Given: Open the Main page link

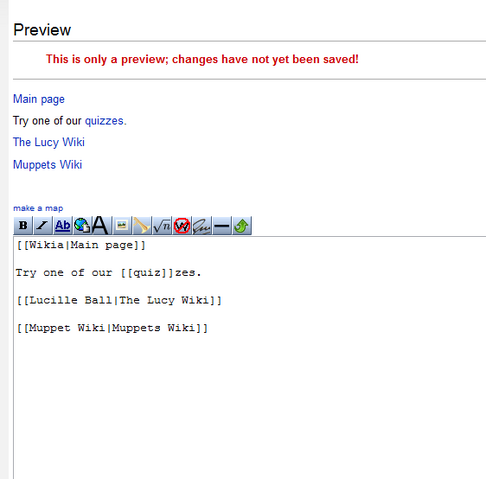Looking at the screenshot, I should coord(39,99).
